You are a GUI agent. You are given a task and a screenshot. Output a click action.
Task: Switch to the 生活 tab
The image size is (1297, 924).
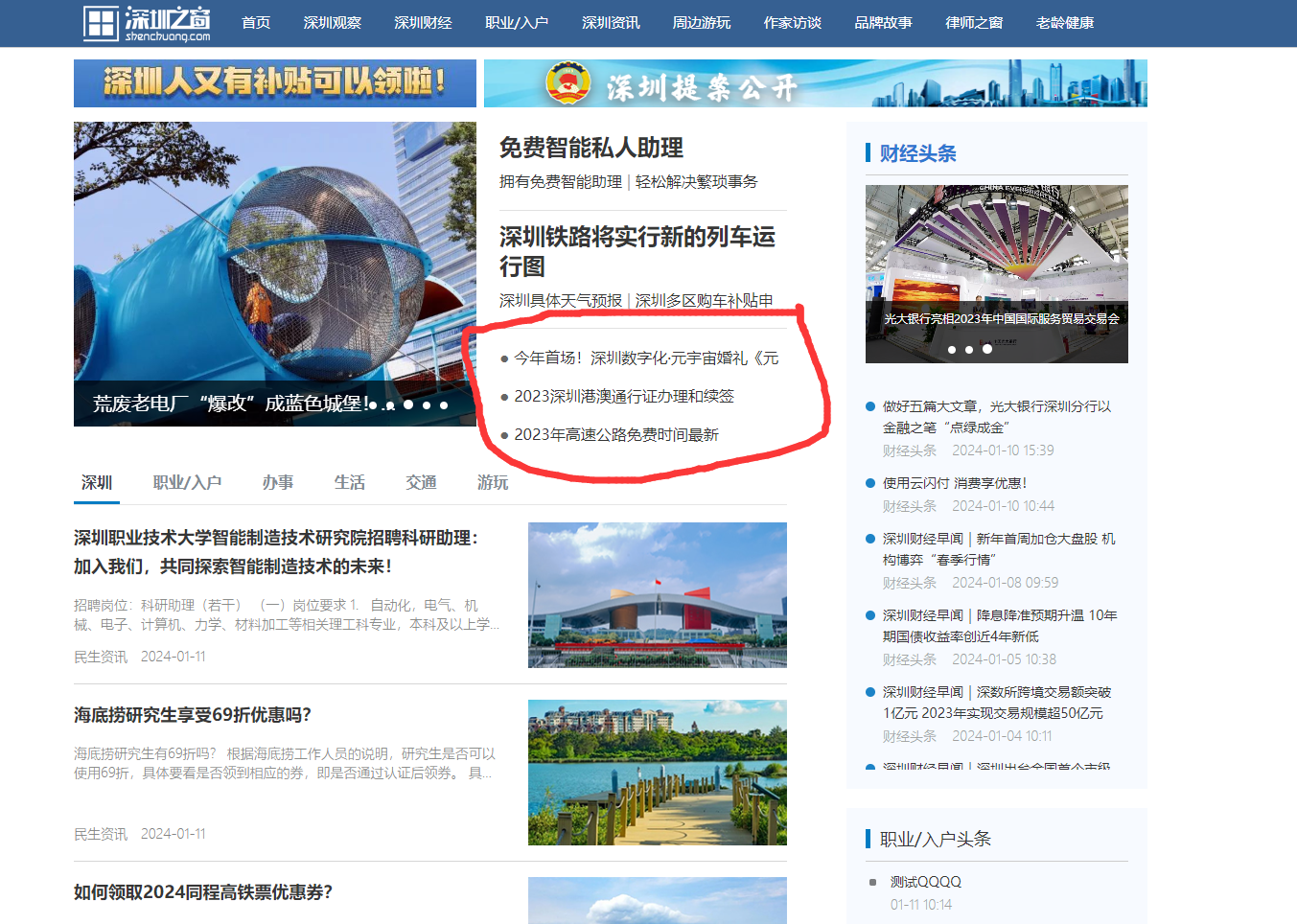click(350, 482)
